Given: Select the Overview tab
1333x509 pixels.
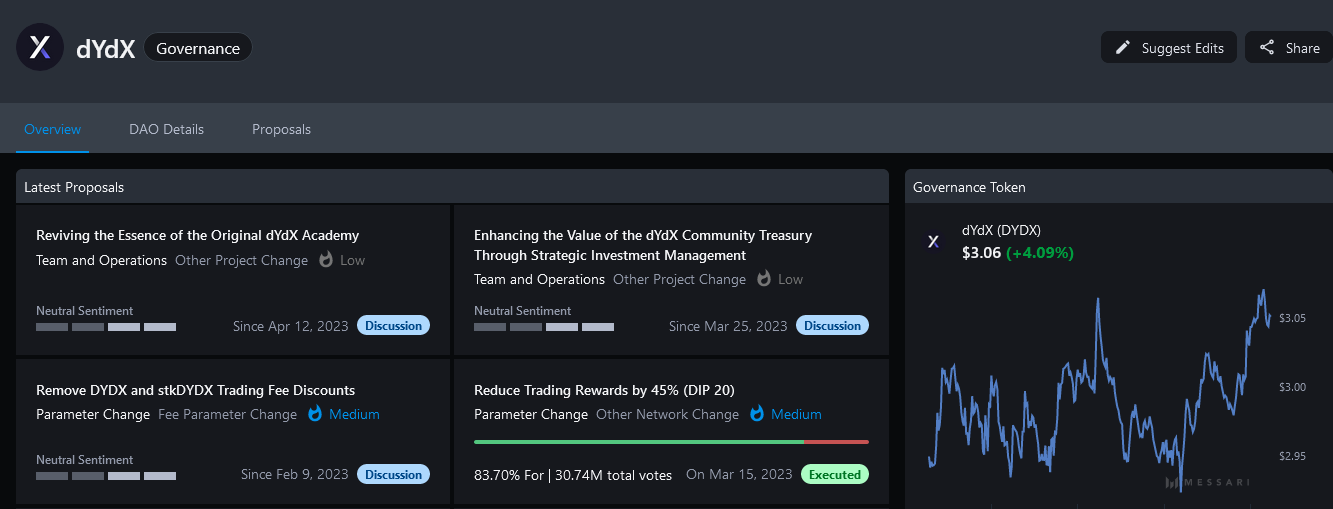Looking at the screenshot, I should click(x=52, y=129).
